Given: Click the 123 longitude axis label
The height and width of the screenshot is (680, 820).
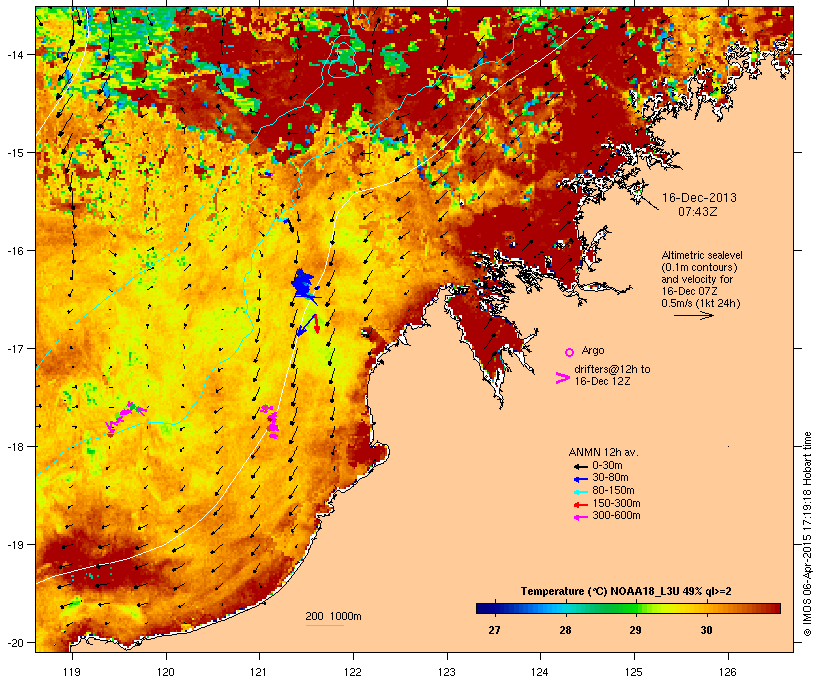Looking at the screenshot, I should click(x=447, y=672).
